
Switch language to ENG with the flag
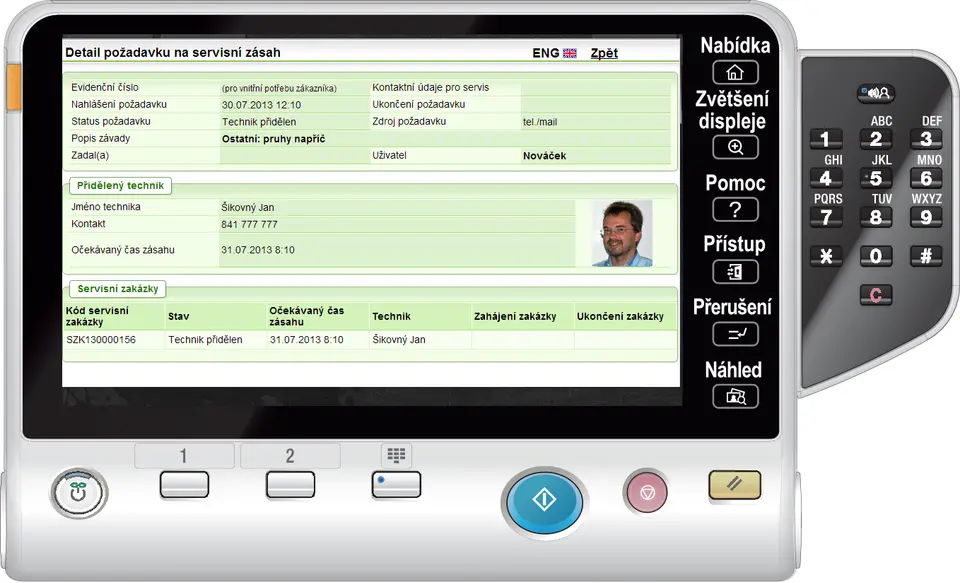555,53
